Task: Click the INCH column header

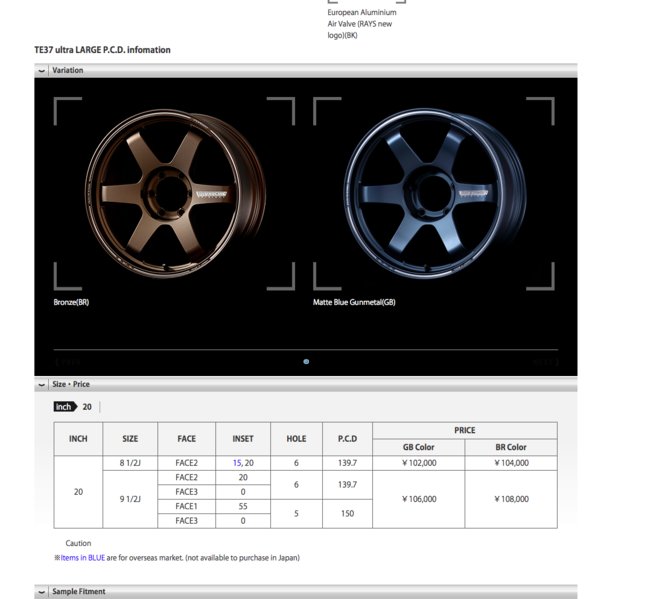Action: (78, 439)
